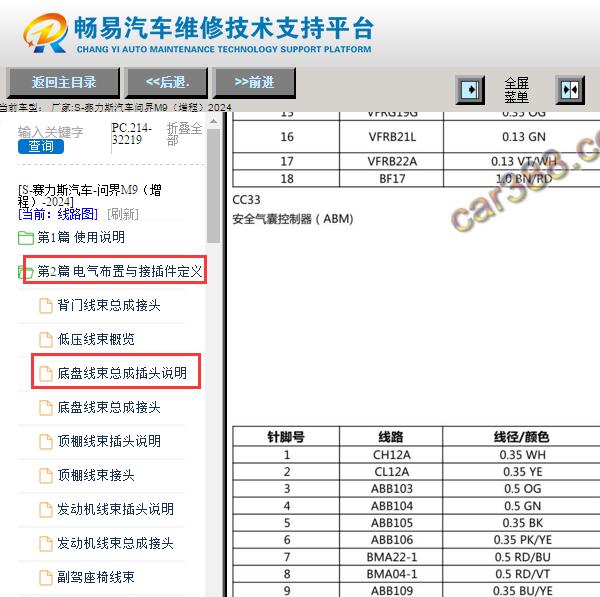
Task: Click the 针脚号 column header
Action: (x=286, y=437)
